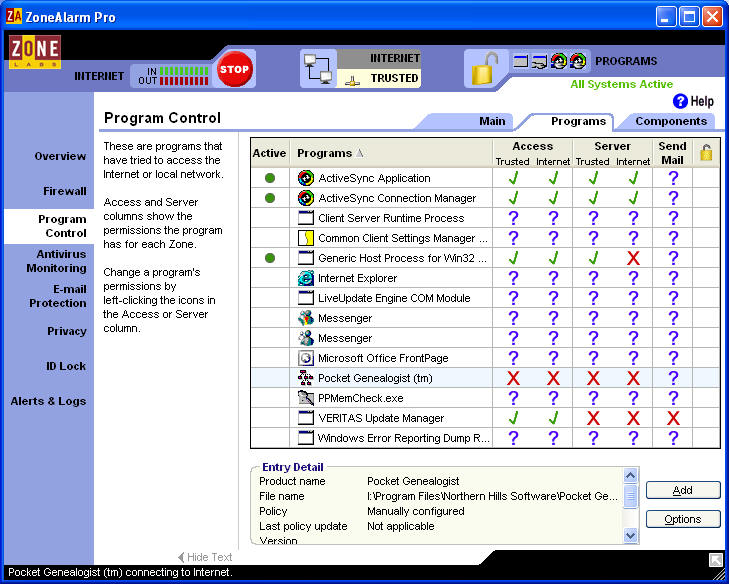Switch to the Main tab

(x=492, y=121)
